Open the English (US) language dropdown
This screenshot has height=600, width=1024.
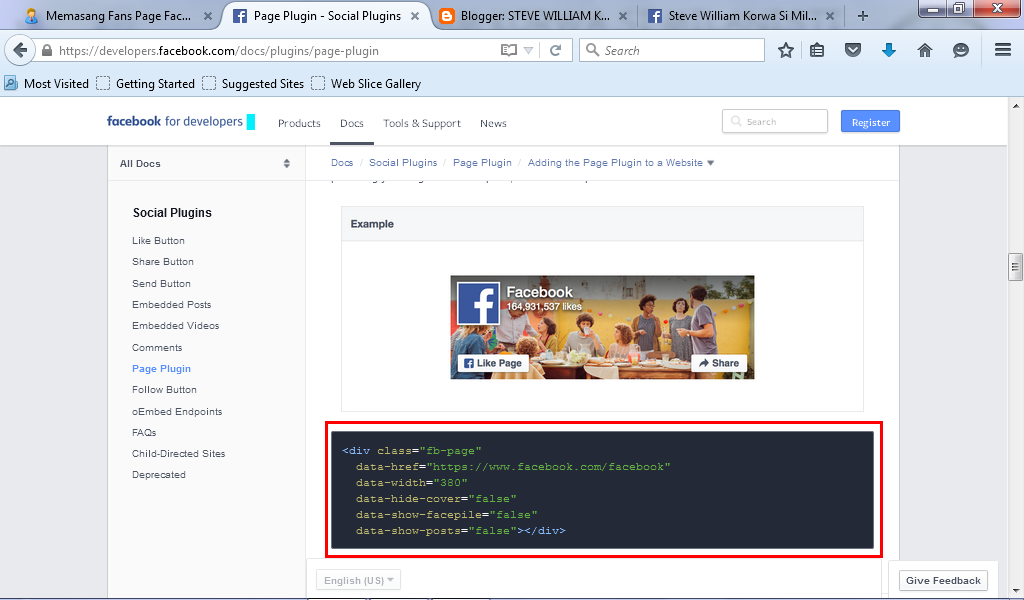click(x=359, y=580)
